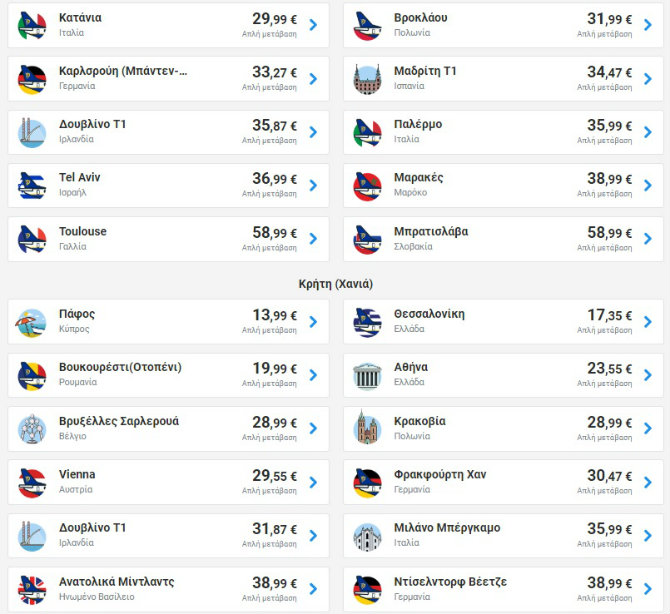Click the Μιλάνο Μπέργκαμο cathedral icon
Viewport: 670px width, 614px height.
click(368, 536)
